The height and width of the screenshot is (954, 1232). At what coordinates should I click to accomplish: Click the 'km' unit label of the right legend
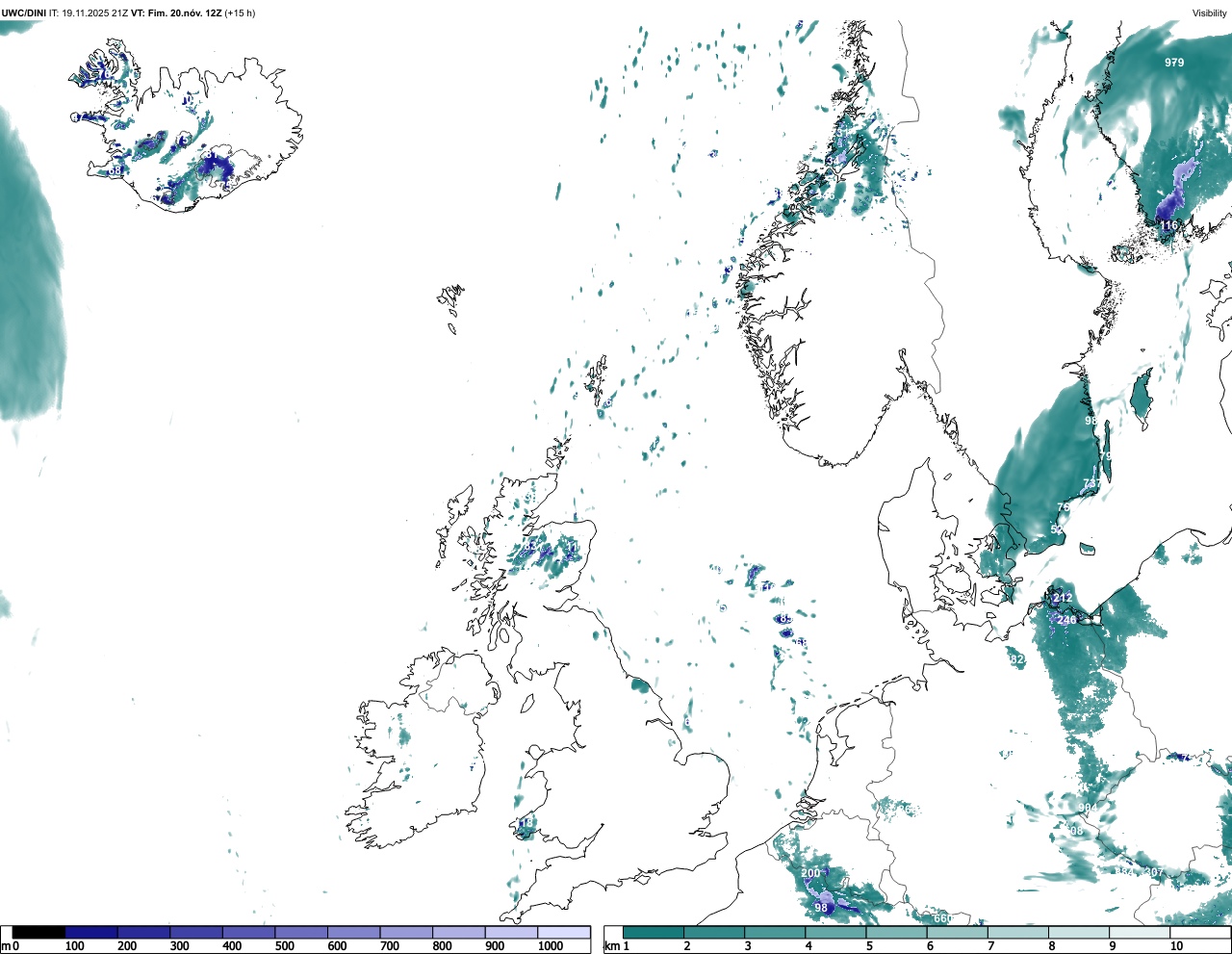click(x=612, y=946)
